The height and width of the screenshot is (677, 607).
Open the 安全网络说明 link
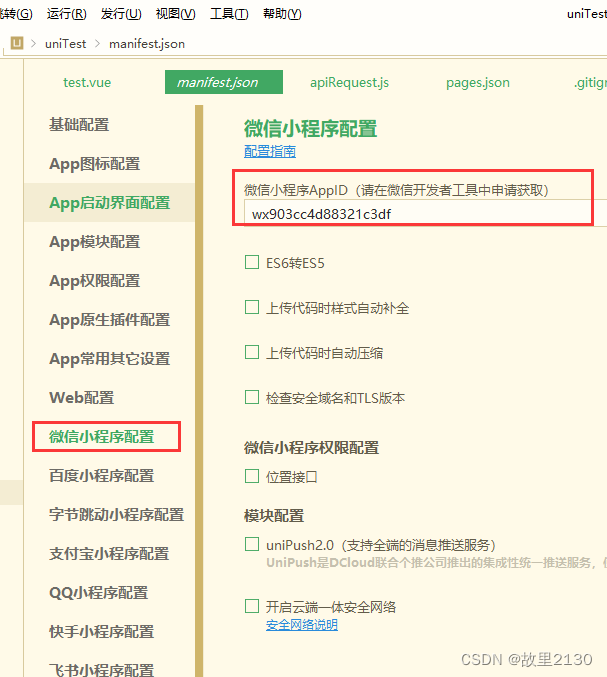tap(302, 624)
